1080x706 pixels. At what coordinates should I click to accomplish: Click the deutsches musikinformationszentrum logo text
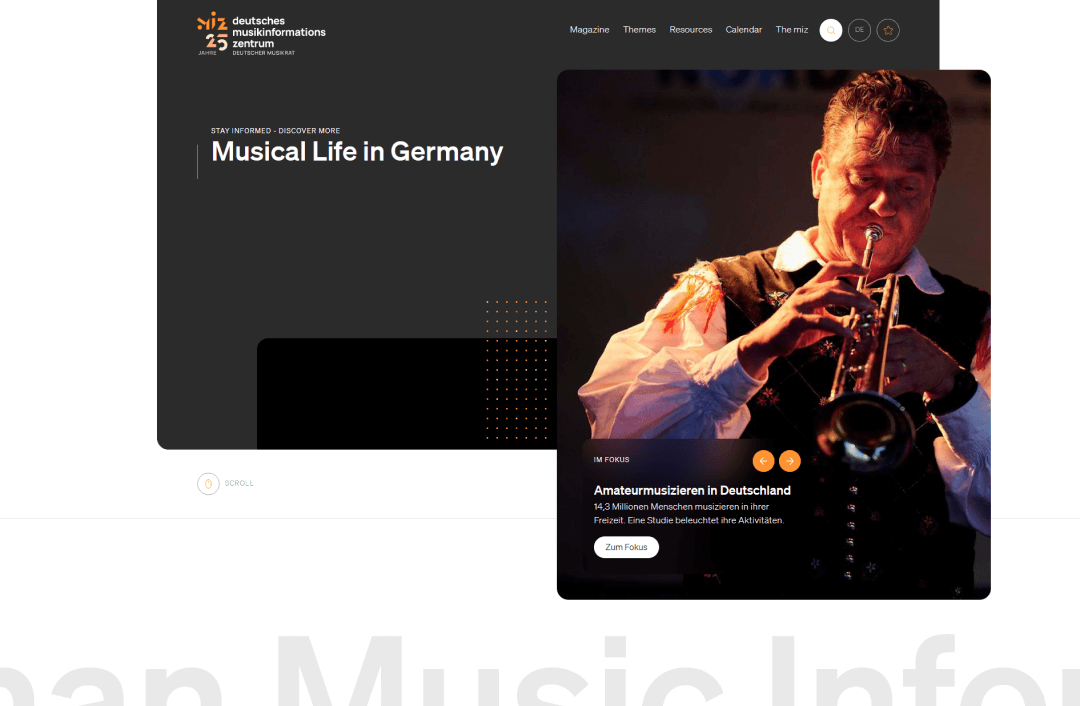tap(278, 34)
